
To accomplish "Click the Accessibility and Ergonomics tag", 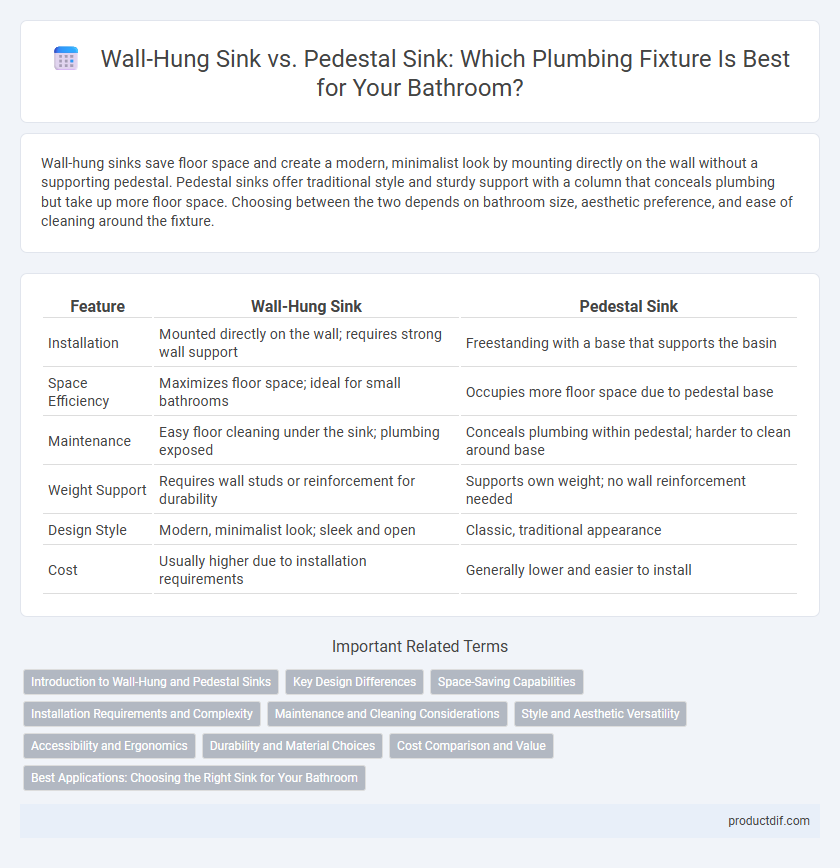I will click(x=109, y=746).
